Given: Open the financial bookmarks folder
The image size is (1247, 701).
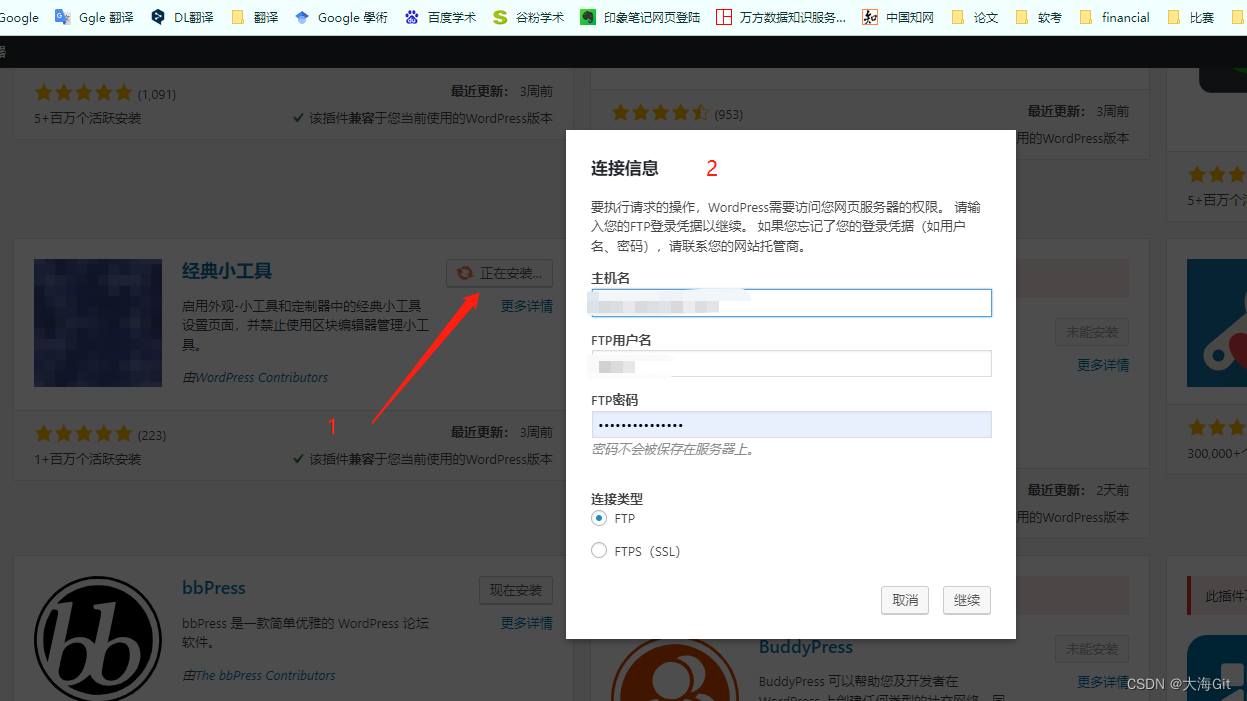Looking at the screenshot, I should pos(1114,17).
